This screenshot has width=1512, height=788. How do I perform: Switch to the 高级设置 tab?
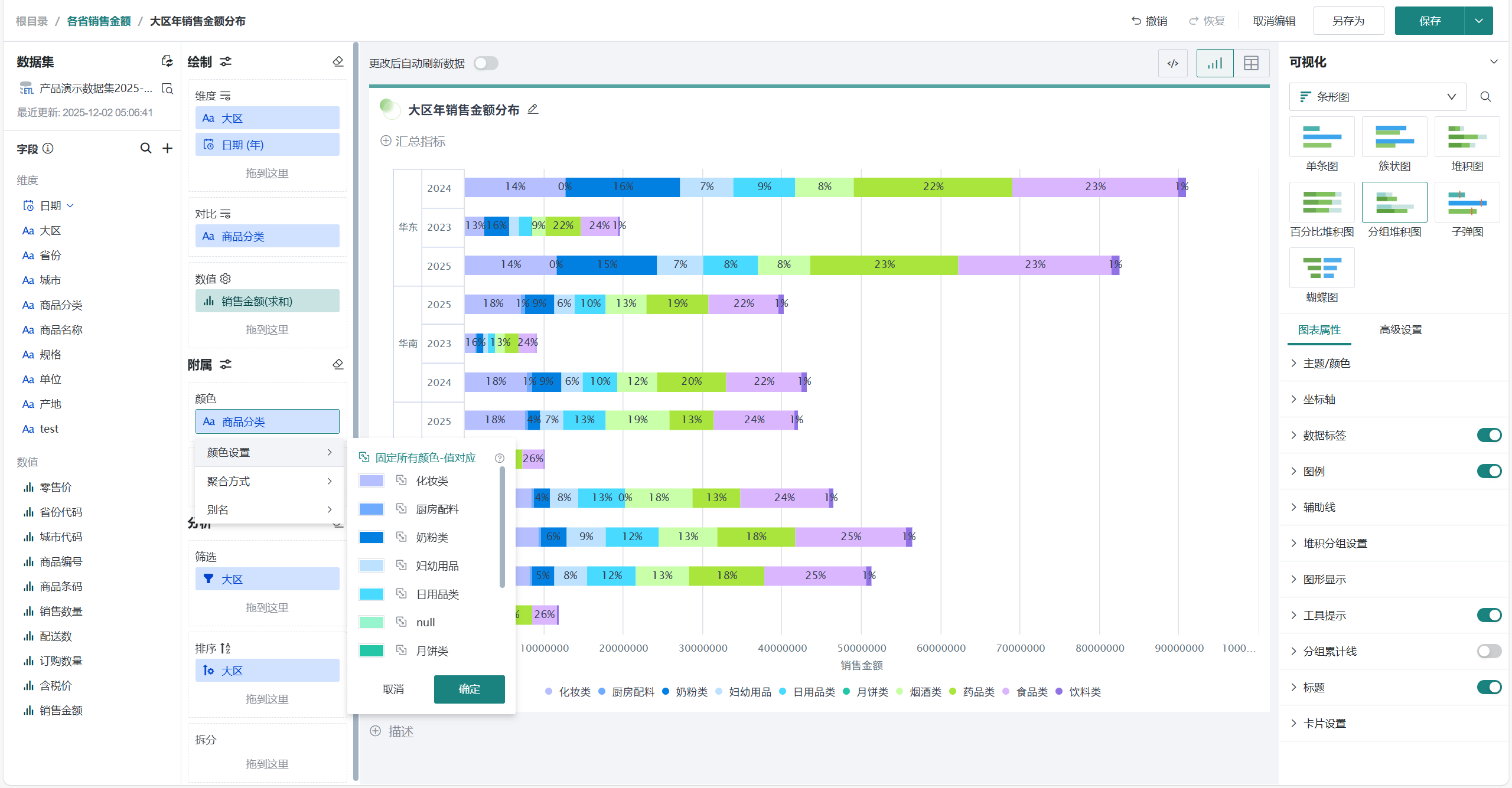(x=1400, y=329)
